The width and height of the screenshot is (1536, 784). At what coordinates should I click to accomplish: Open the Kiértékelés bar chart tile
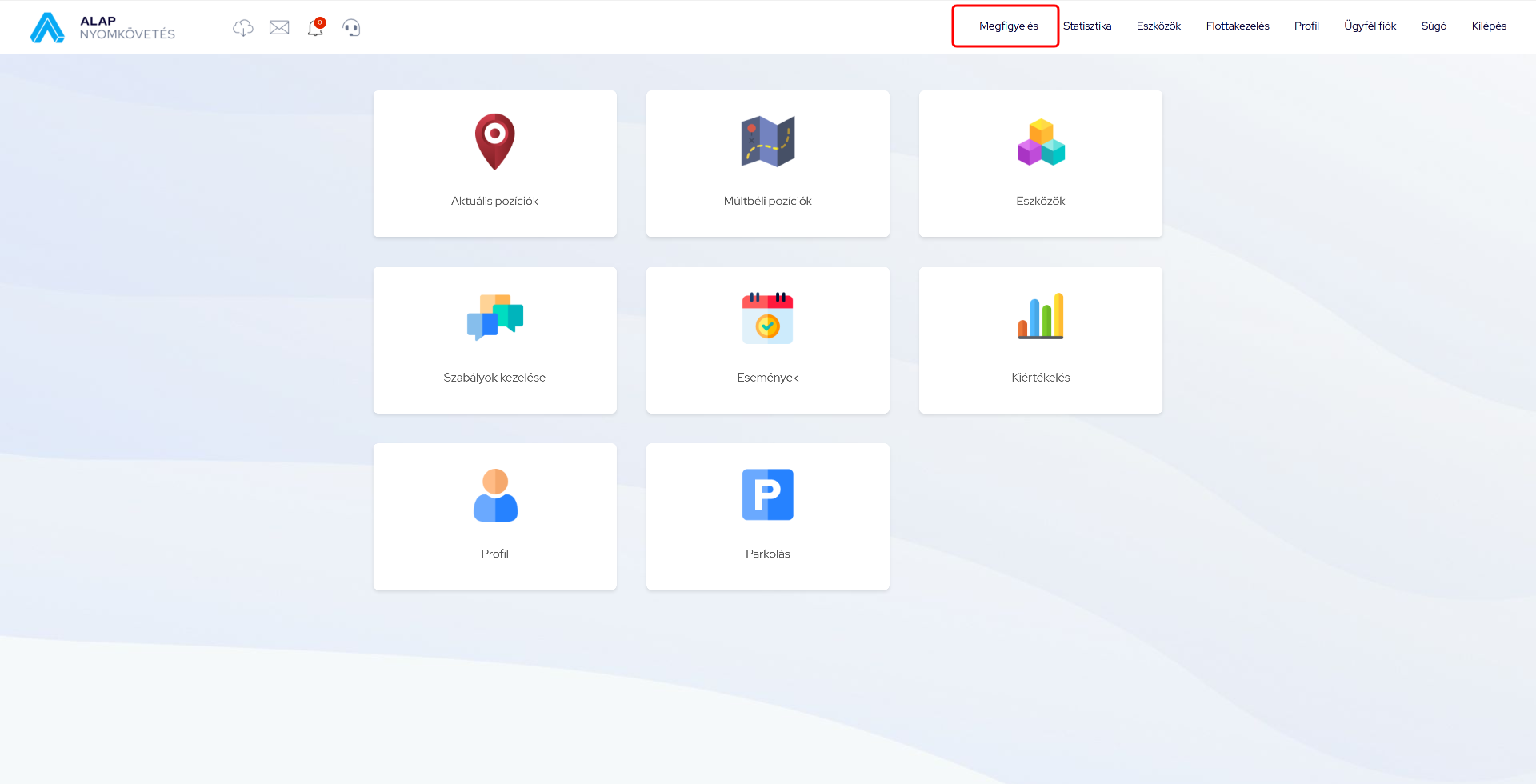[1040, 340]
